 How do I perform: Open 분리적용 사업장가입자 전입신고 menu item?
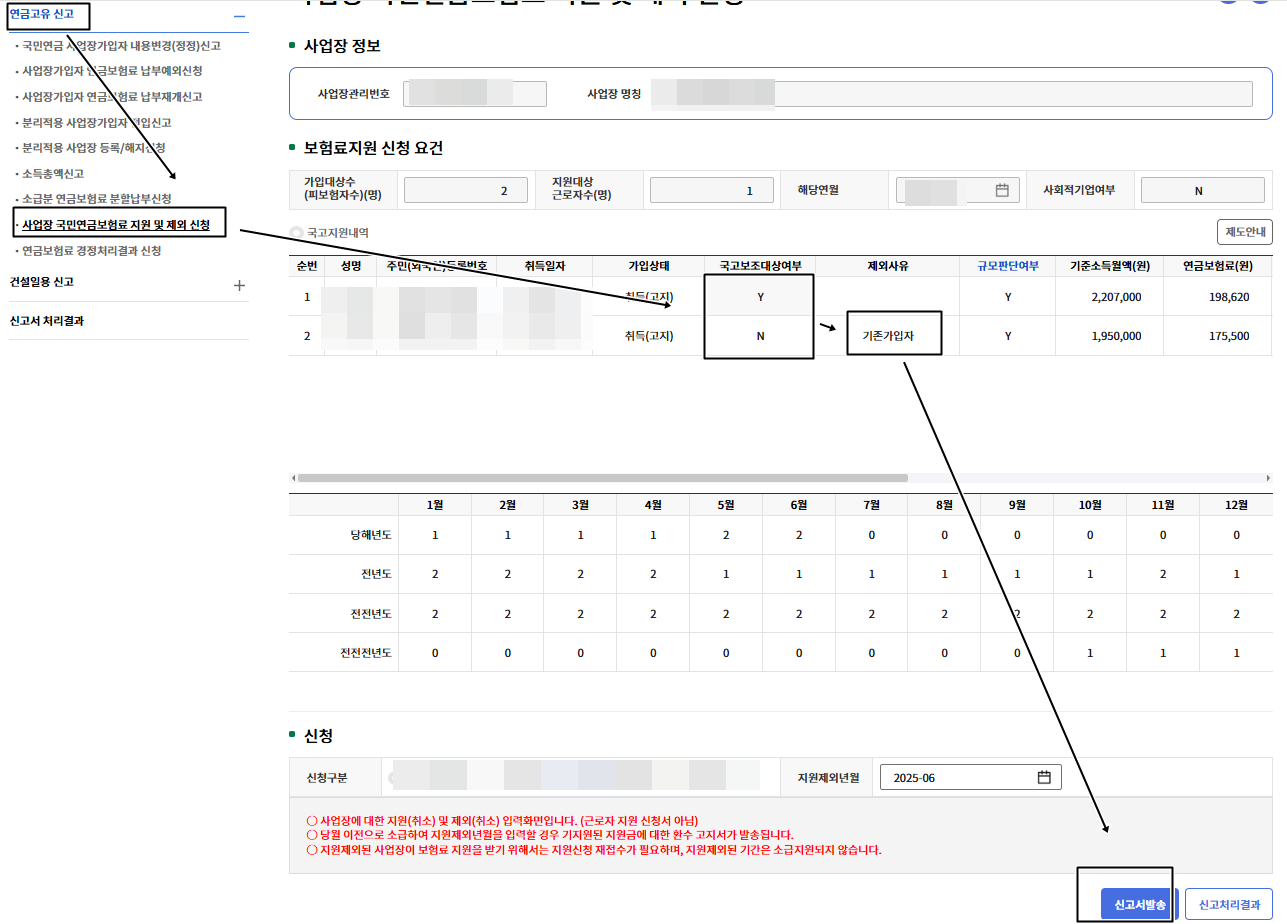point(96,123)
